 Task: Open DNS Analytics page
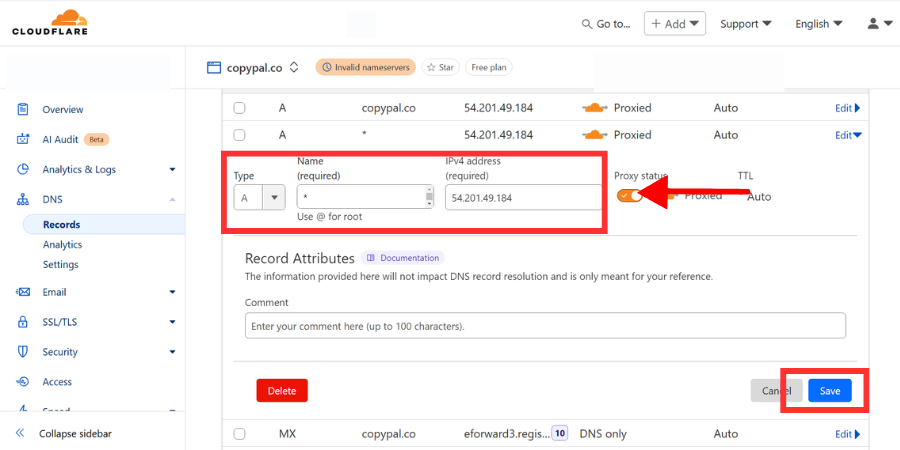(x=63, y=245)
